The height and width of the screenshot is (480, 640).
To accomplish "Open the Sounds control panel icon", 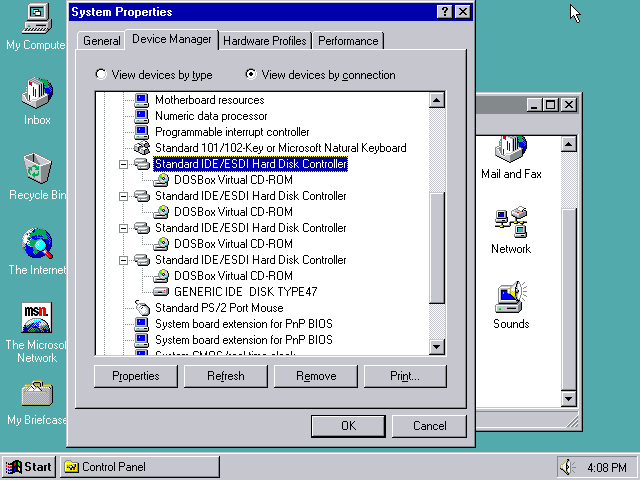I will [511, 300].
